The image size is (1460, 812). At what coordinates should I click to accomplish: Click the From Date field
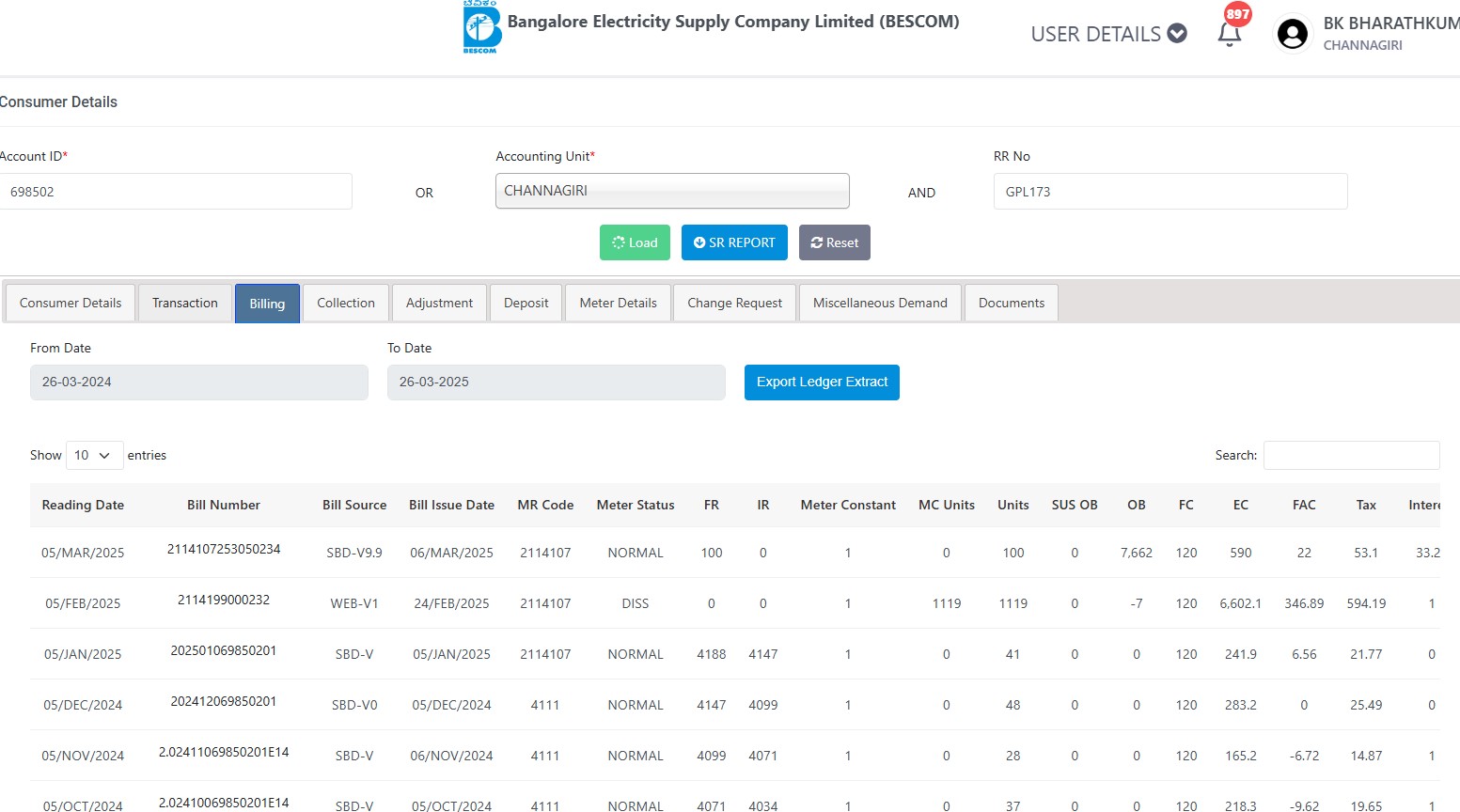click(x=199, y=383)
